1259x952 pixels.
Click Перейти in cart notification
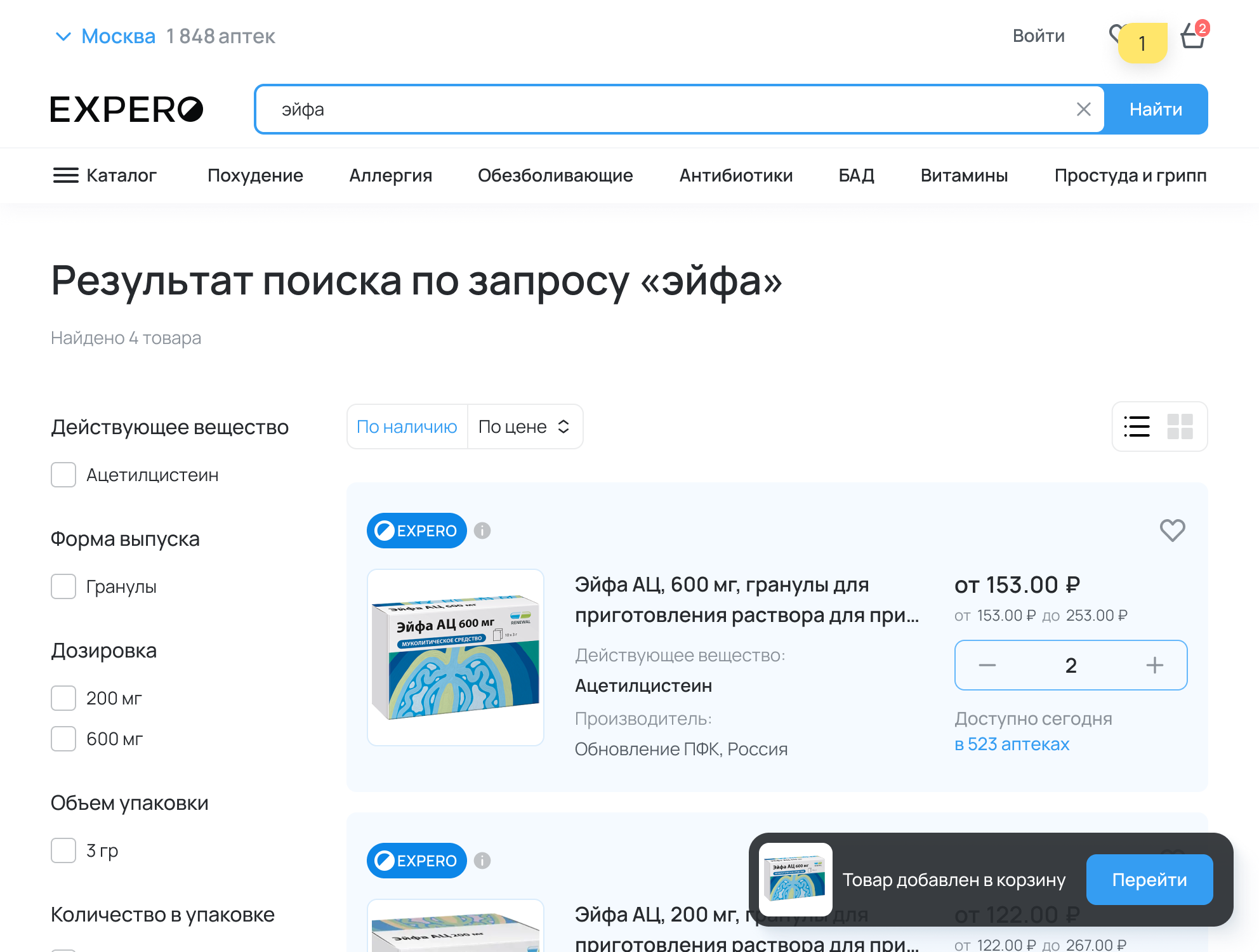coord(1149,880)
